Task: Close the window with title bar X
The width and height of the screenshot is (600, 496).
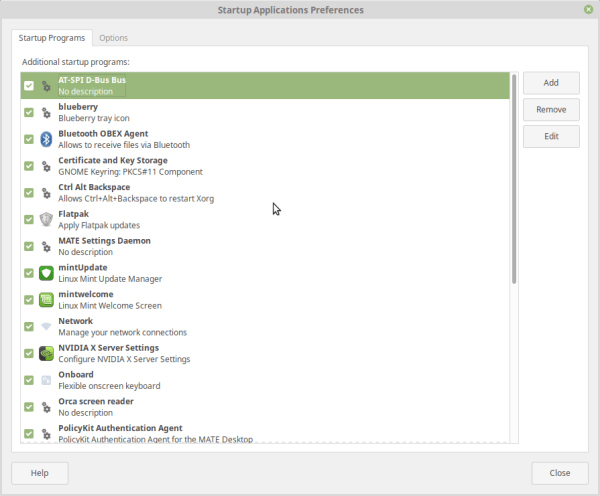Action: click(x=589, y=10)
